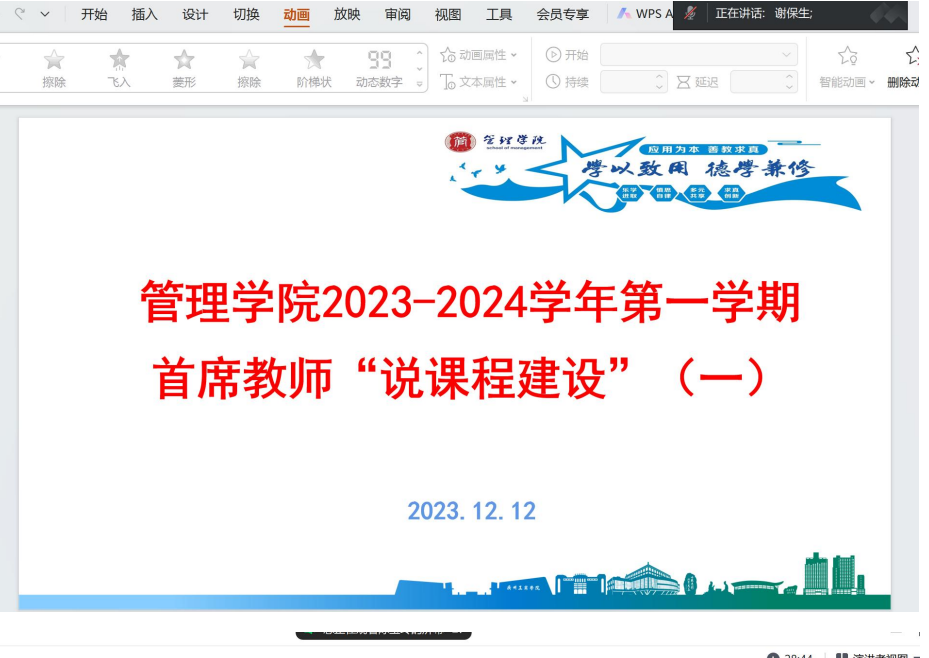The image size is (929, 658).
Task: Click the 智能动画 star icon
Action: click(847, 57)
